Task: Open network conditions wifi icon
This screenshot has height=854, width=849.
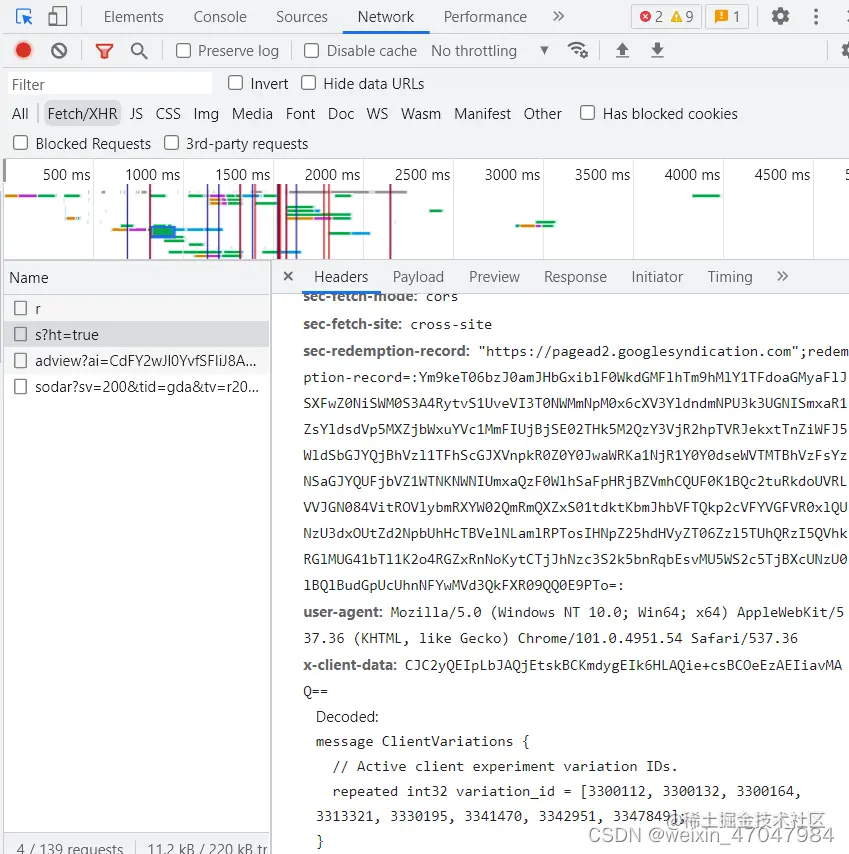Action: (x=577, y=50)
